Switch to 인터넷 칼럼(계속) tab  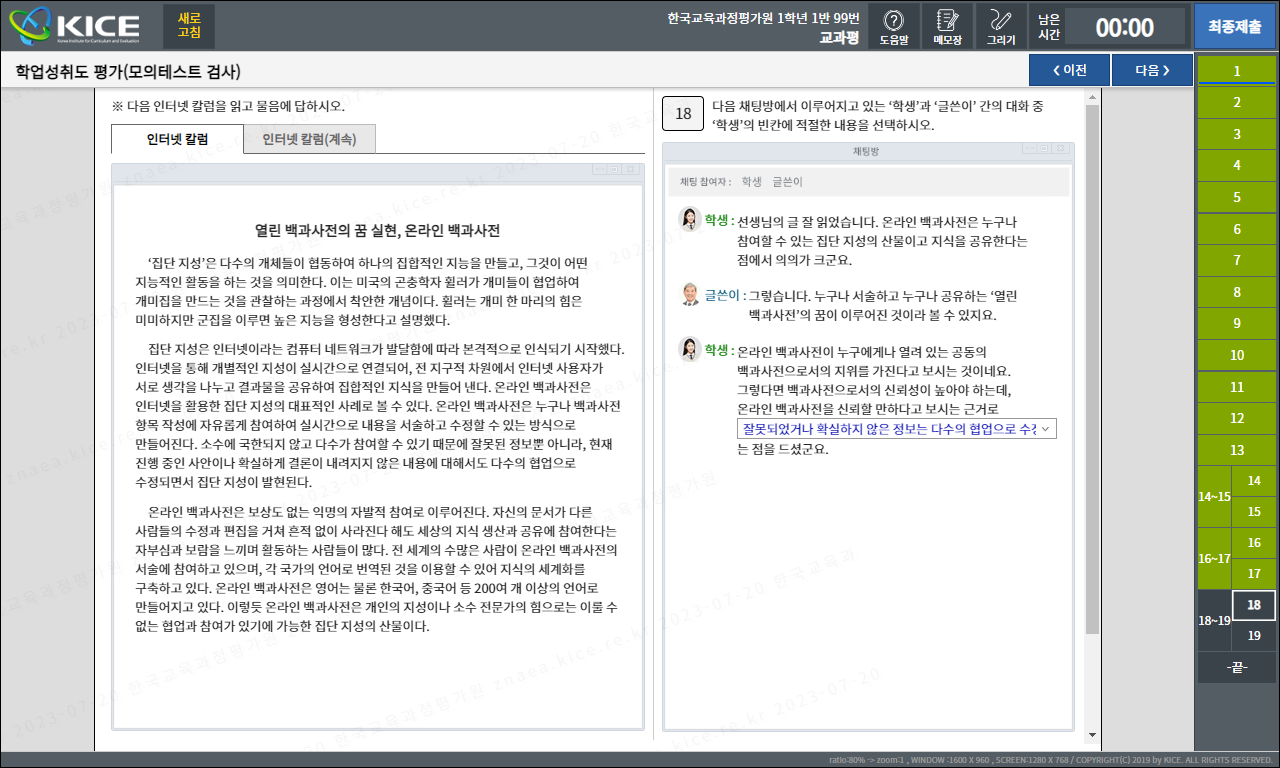tap(309, 139)
